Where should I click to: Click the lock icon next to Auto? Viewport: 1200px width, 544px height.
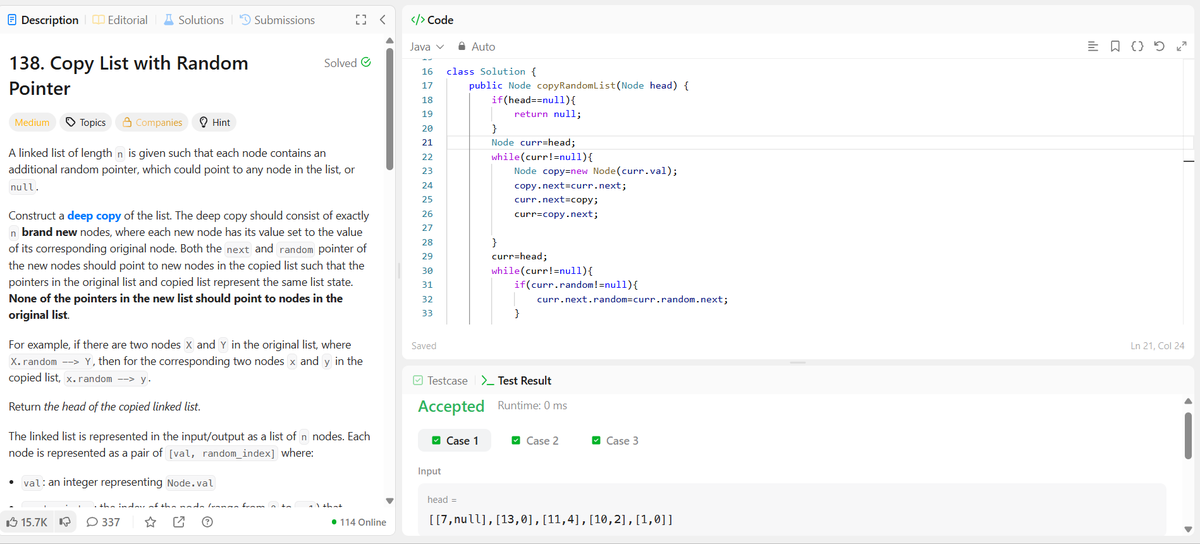pyautogui.click(x=462, y=46)
